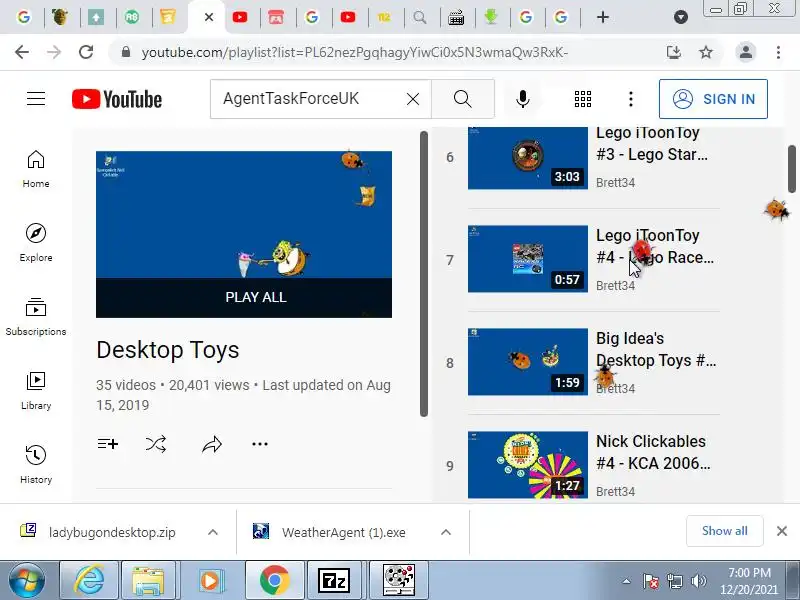This screenshot has width=800, height=600.
Task: Bookmark this page with the star
Action: pos(706,52)
